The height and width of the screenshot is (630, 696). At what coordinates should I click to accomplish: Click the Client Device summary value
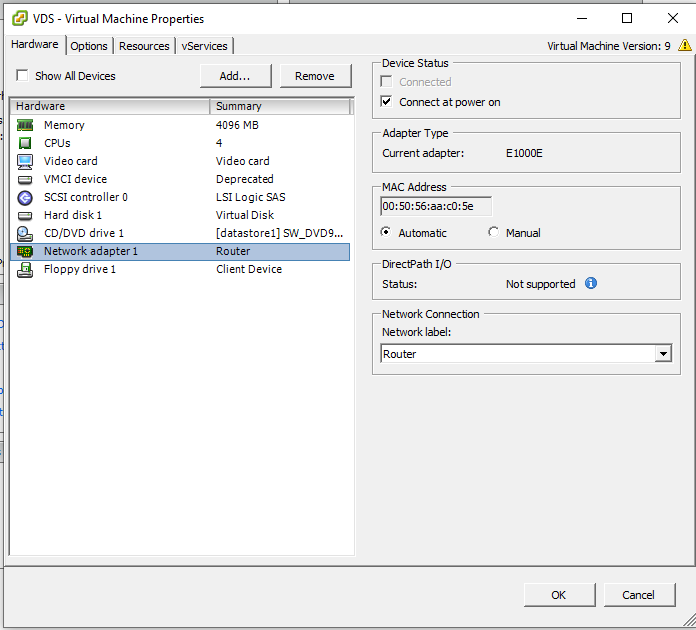(x=249, y=269)
